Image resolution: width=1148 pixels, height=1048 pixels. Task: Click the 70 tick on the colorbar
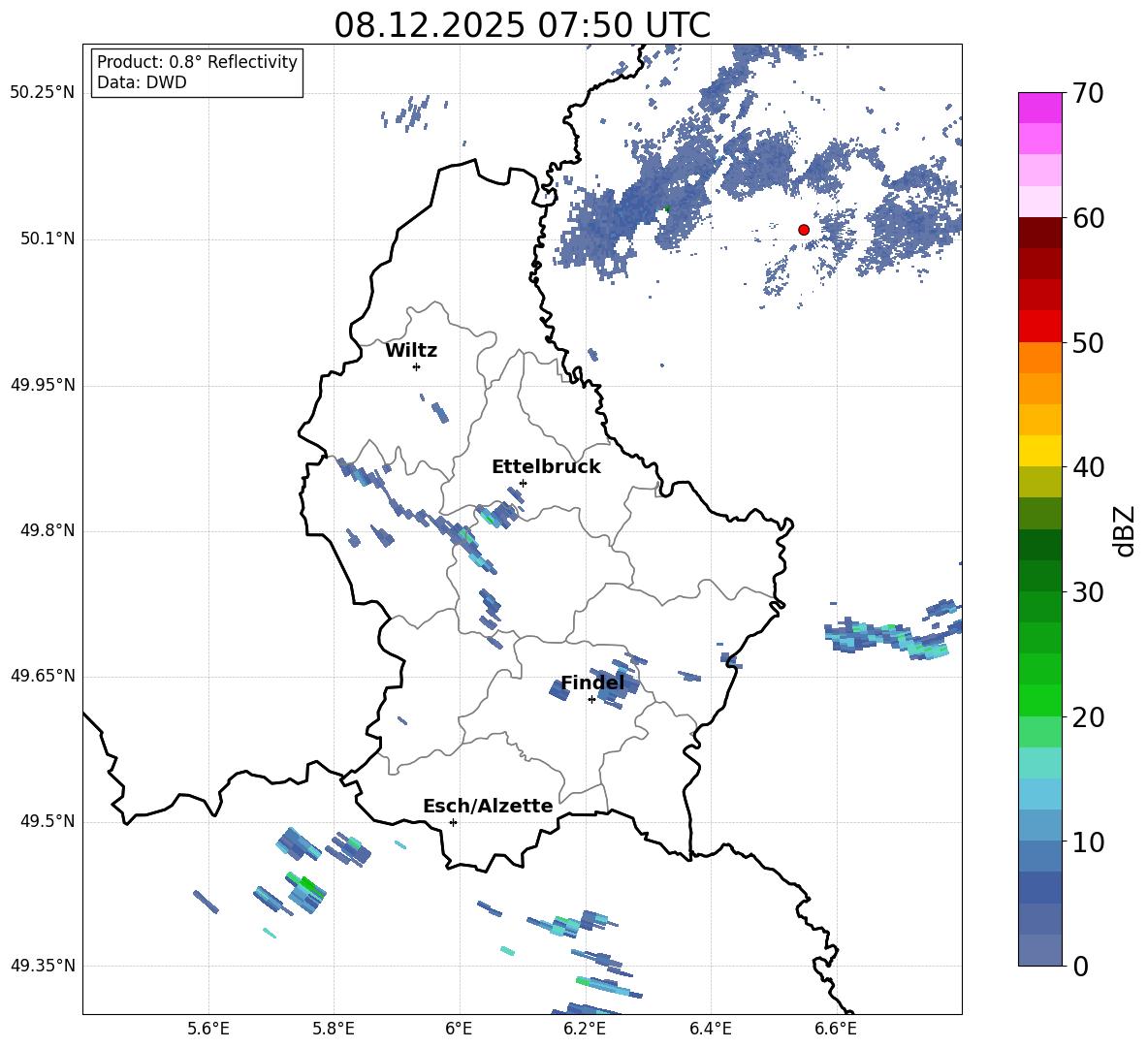coord(1088,93)
